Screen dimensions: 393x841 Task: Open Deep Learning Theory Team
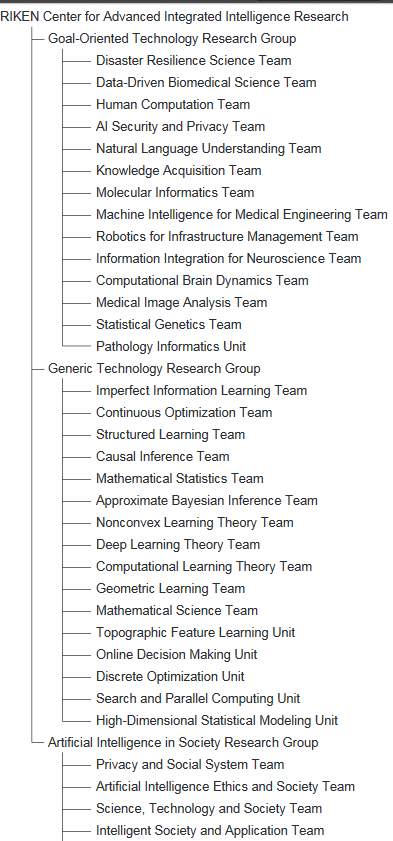[177, 544]
